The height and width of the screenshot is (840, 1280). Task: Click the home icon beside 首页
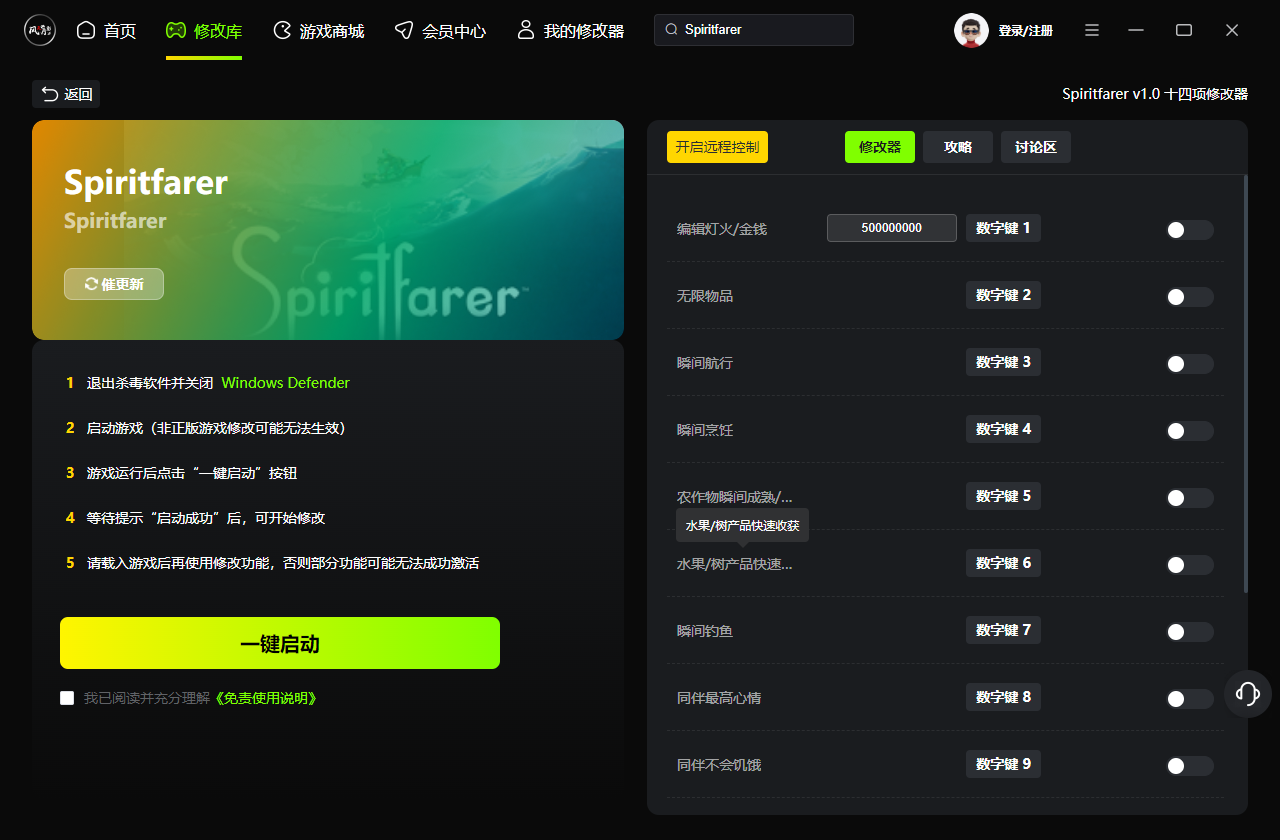[x=86, y=30]
